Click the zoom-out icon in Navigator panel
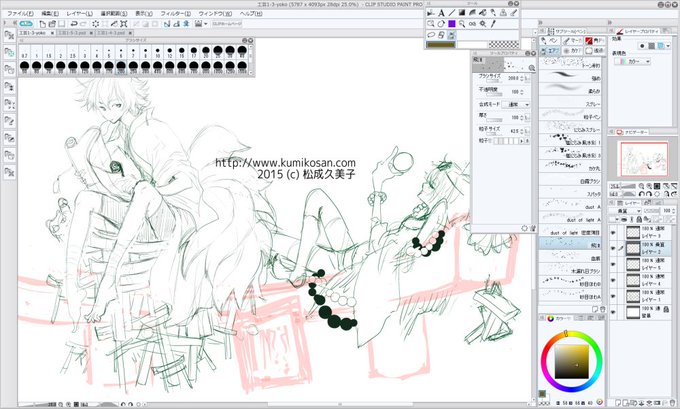The height and width of the screenshot is (409, 680). 642,186
